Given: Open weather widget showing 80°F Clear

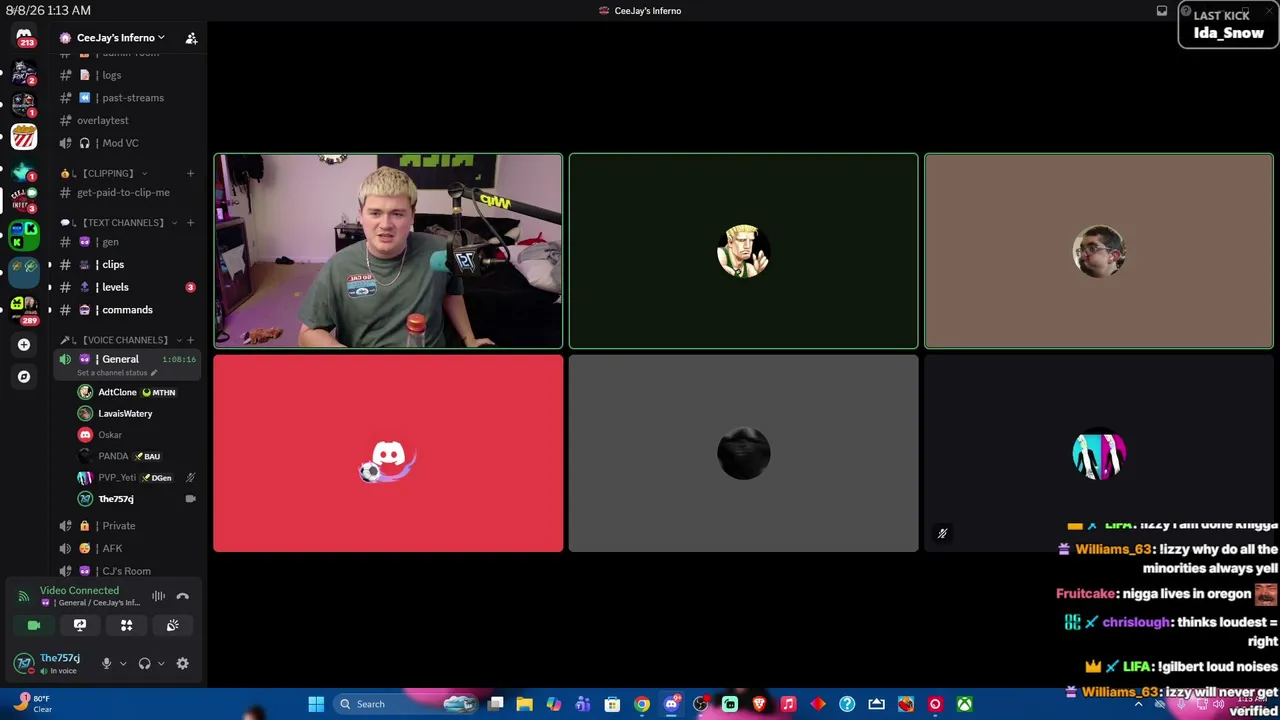Looking at the screenshot, I should pos(32,704).
